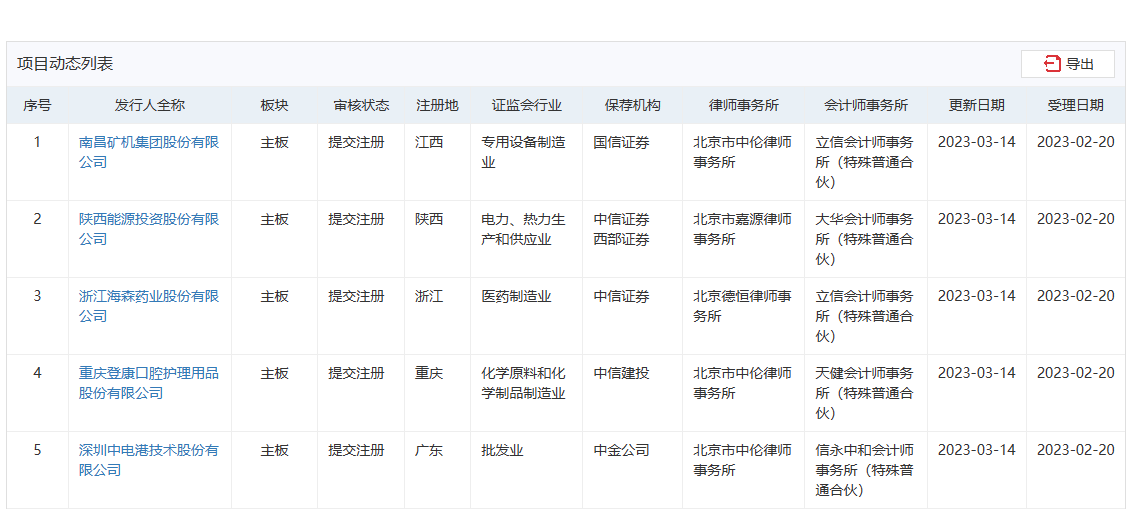The height and width of the screenshot is (532, 1142).
Task: Click the export icon beside 导出
Action: tap(1052, 64)
